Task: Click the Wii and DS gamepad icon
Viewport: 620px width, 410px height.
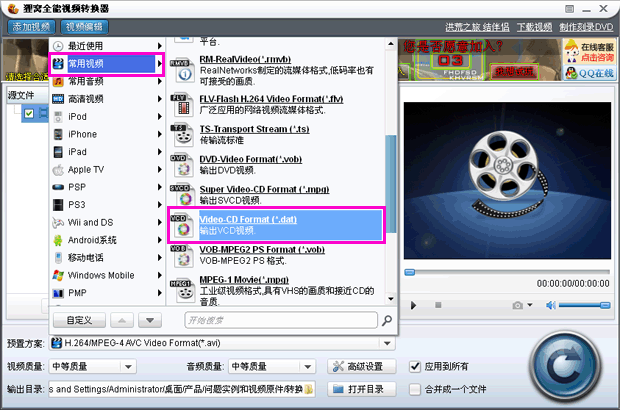Action: [x=58, y=223]
